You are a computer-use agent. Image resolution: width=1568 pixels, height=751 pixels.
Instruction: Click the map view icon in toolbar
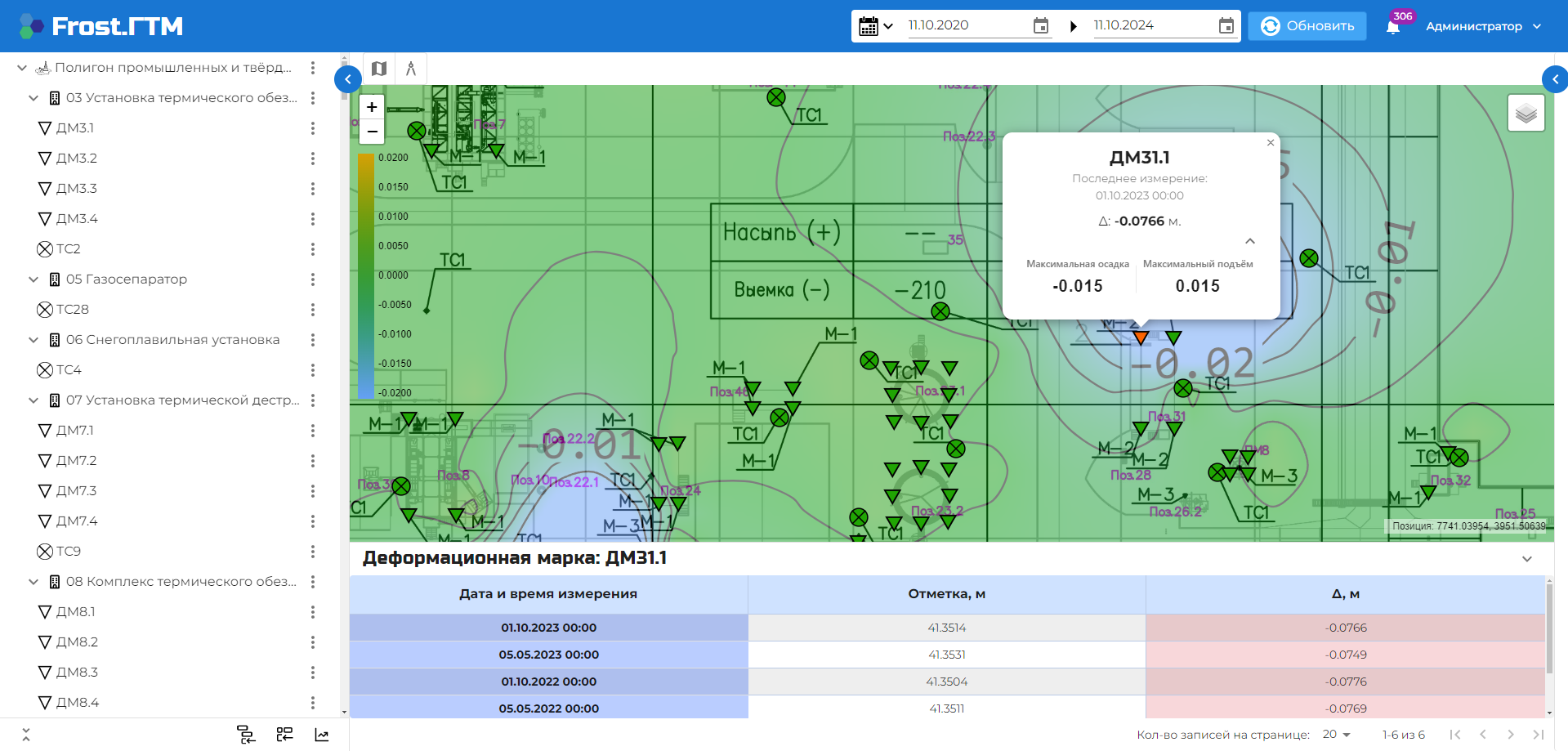[379, 69]
